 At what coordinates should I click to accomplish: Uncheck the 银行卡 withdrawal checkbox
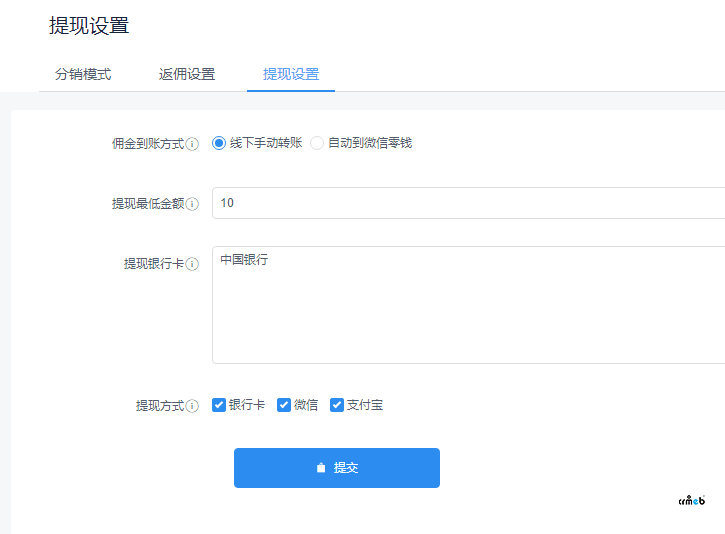pos(219,405)
